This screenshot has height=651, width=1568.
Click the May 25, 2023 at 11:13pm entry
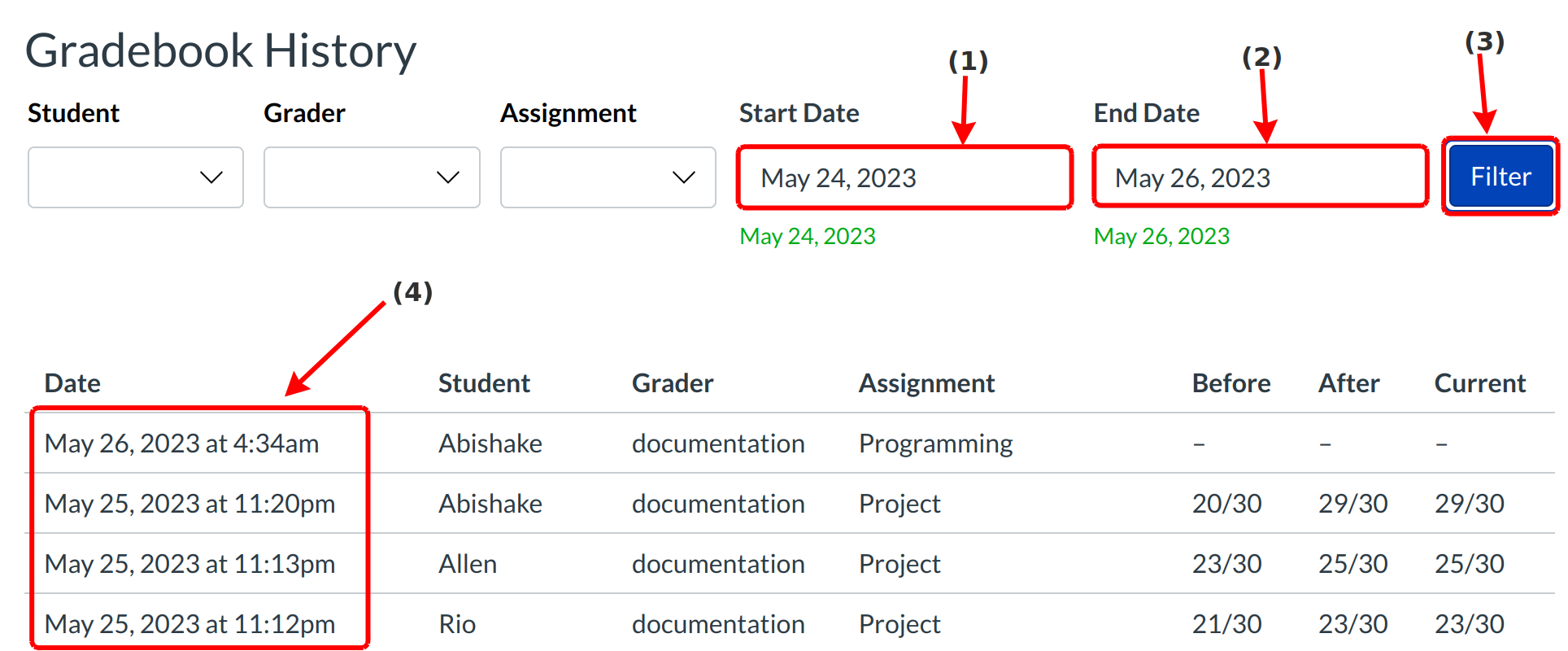coord(189,564)
